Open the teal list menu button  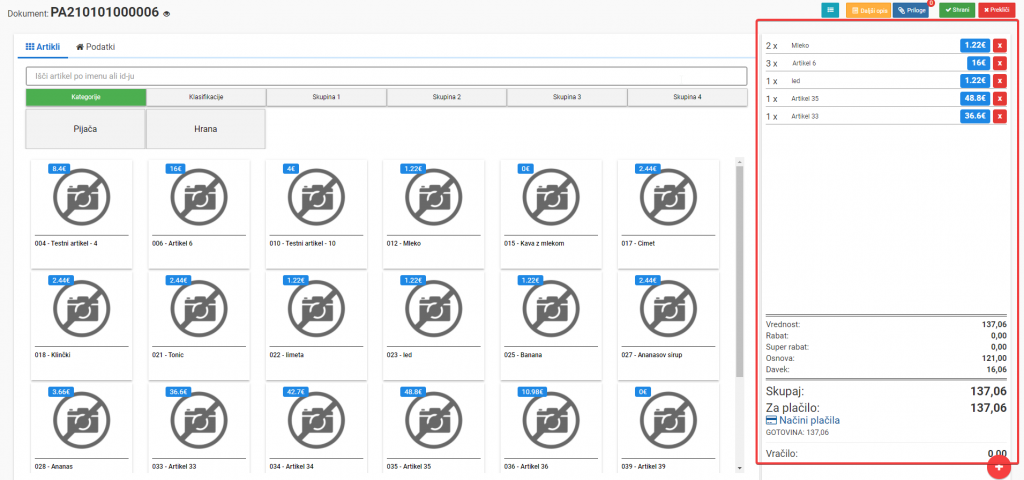click(830, 10)
